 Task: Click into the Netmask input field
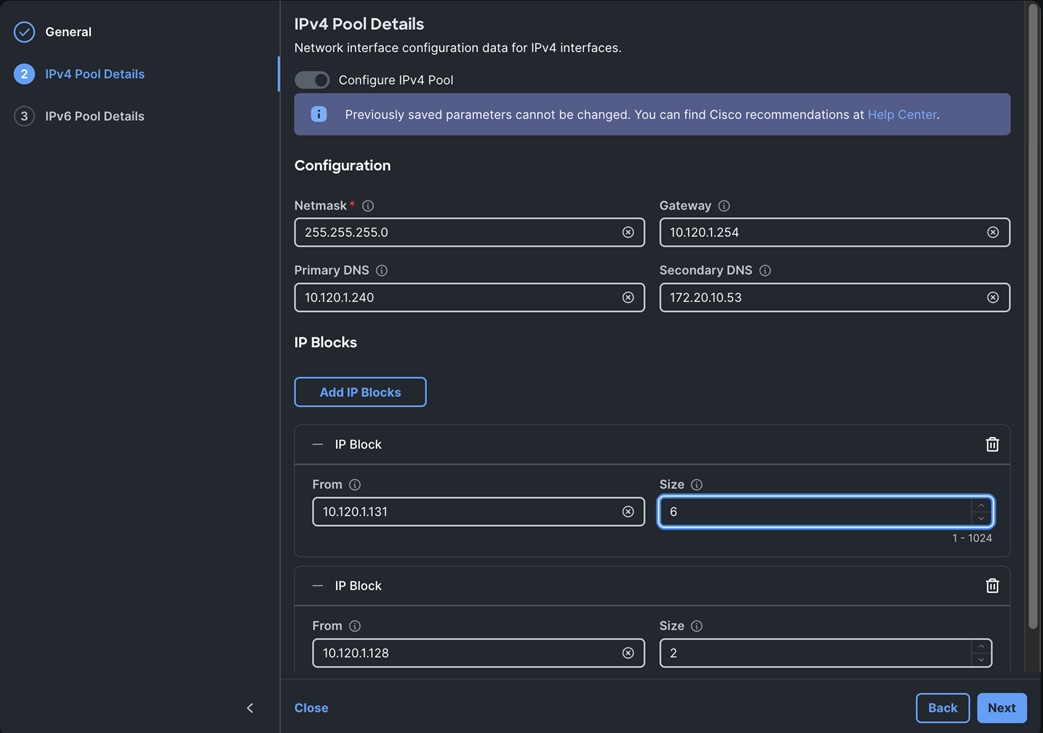[x=470, y=232]
